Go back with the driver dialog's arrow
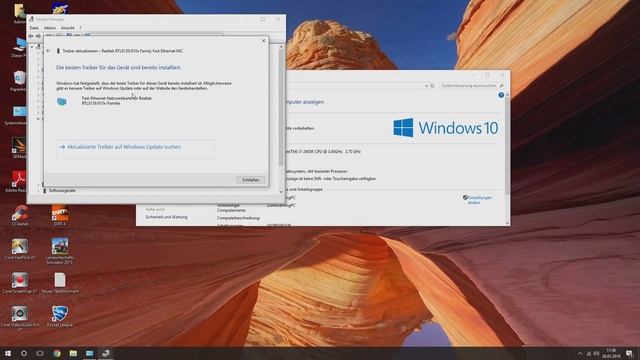The image size is (640, 360). (49, 51)
